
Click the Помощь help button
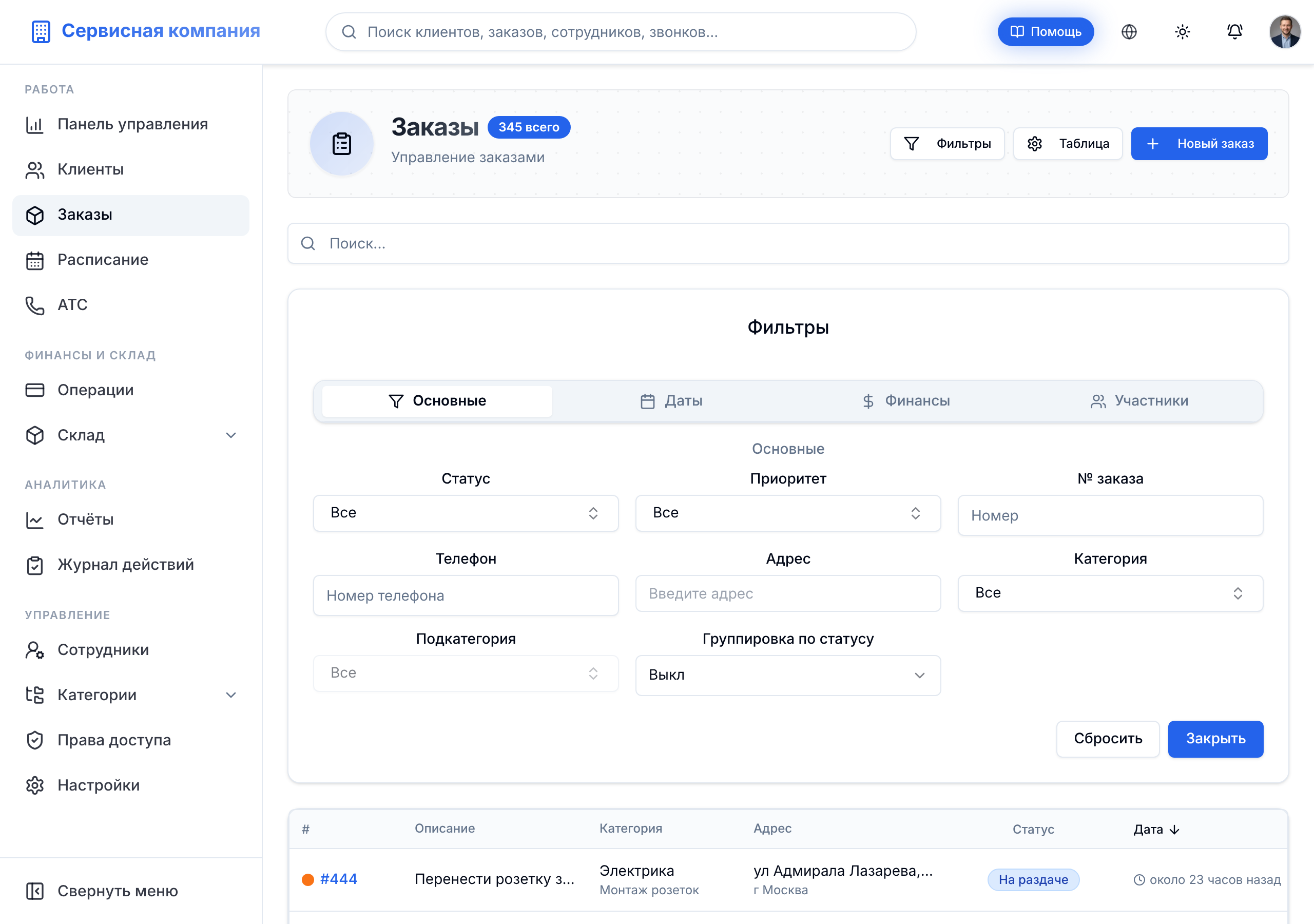pyautogui.click(x=1045, y=32)
